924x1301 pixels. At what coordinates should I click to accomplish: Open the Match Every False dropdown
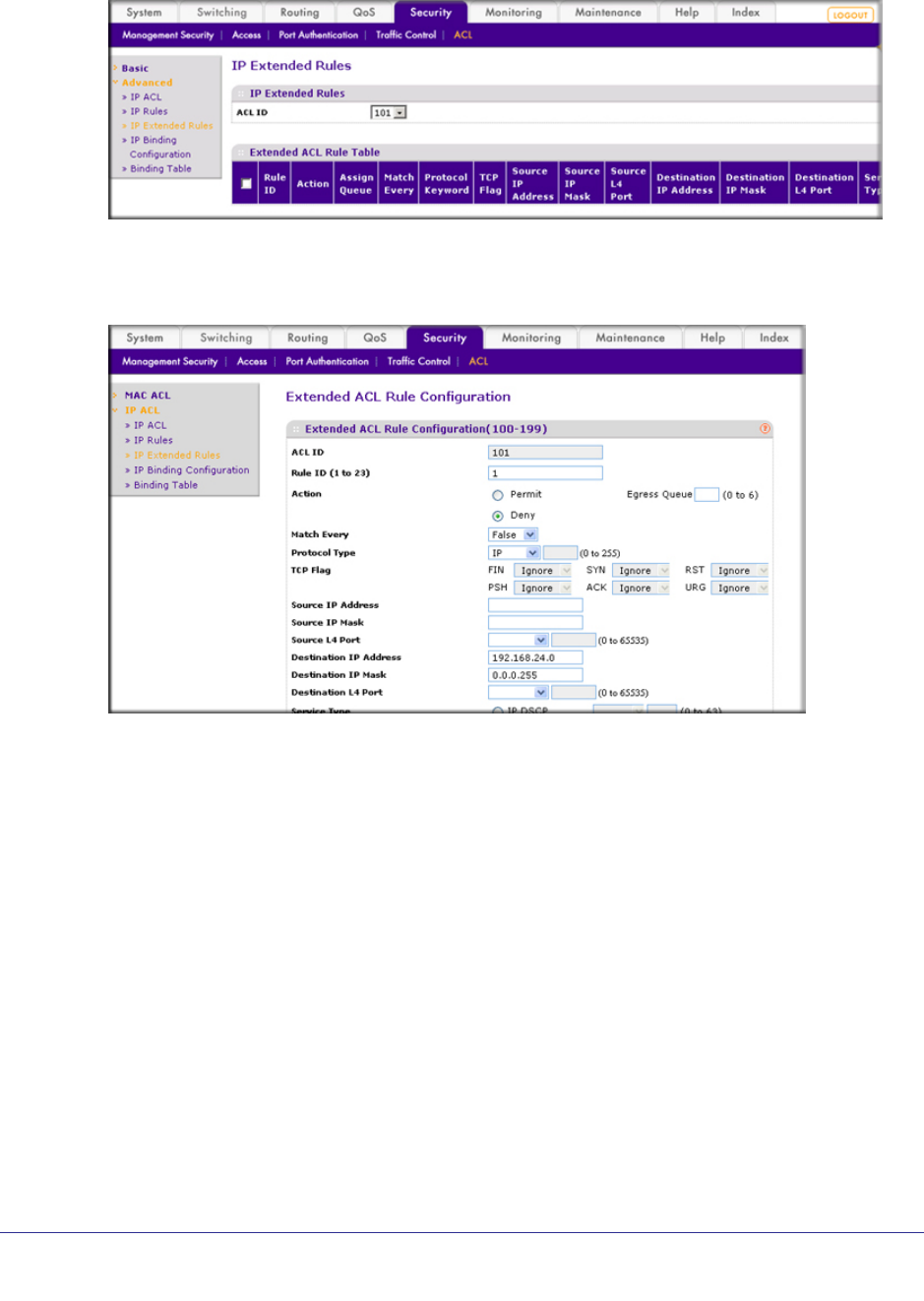click(x=513, y=534)
